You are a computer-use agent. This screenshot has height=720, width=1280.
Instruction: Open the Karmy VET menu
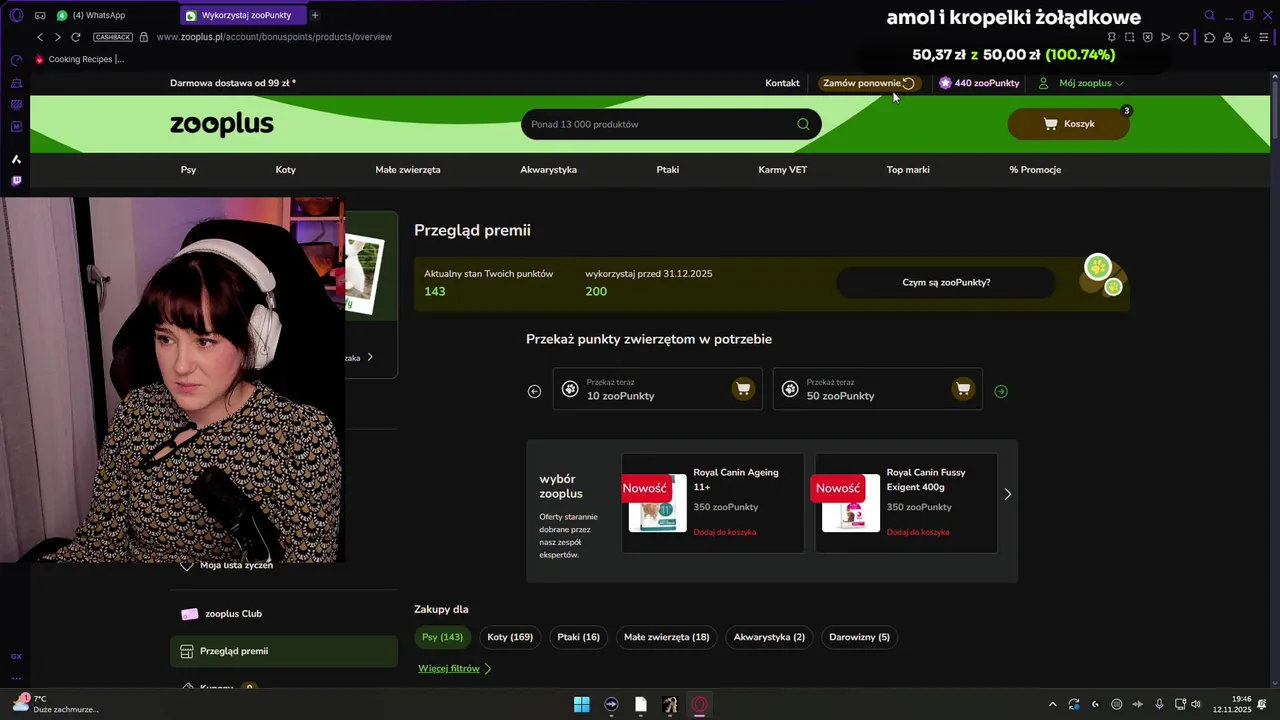click(x=783, y=170)
